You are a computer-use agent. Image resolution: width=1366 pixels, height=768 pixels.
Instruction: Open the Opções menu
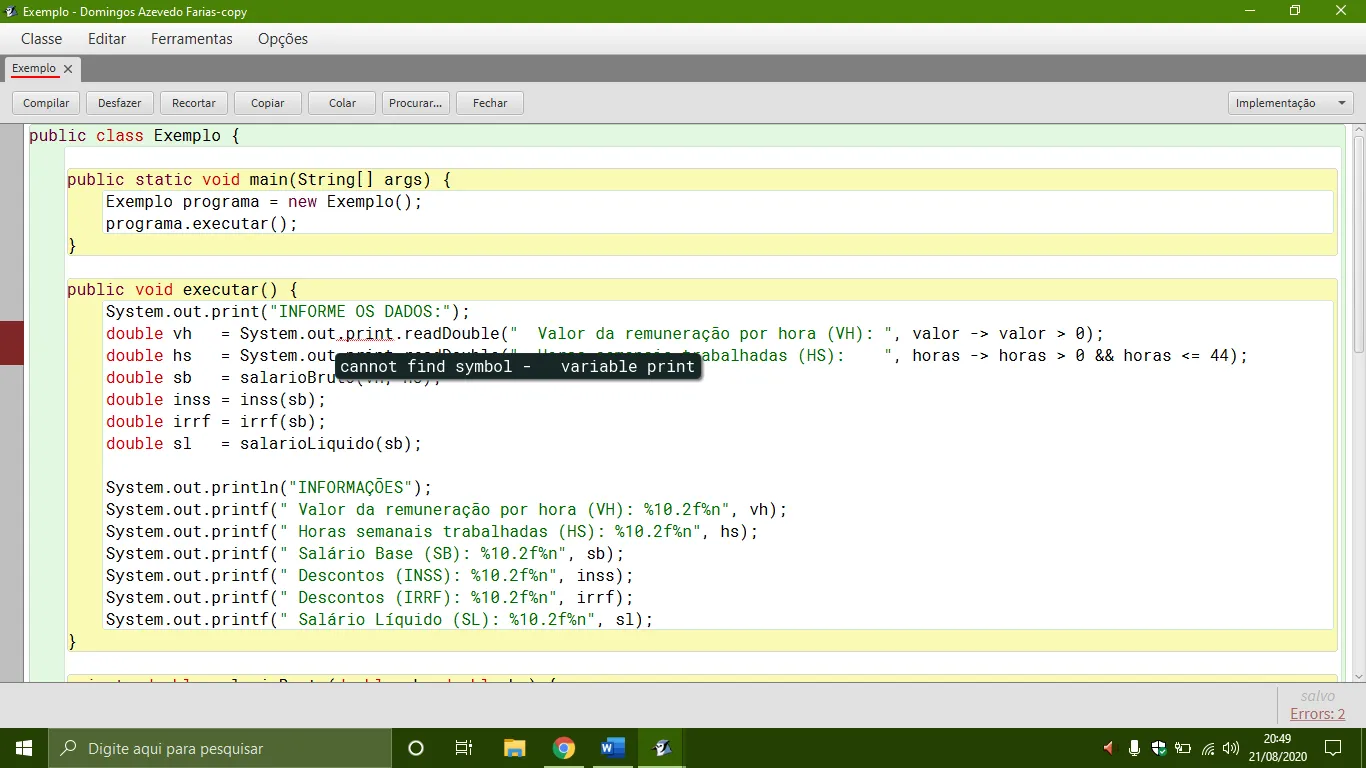(283, 39)
